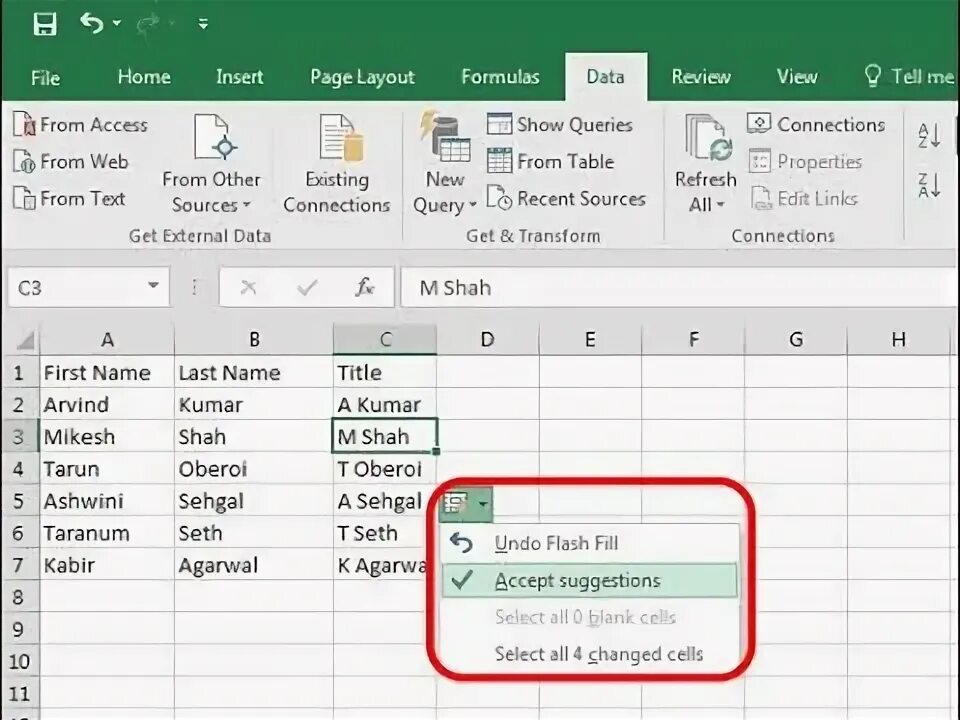Select column D header
This screenshot has width=960, height=720.
tap(487, 340)
